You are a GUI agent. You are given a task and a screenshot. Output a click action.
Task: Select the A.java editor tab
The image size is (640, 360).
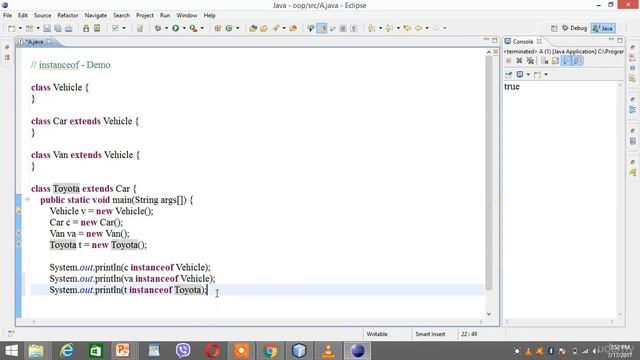(34, 42)
